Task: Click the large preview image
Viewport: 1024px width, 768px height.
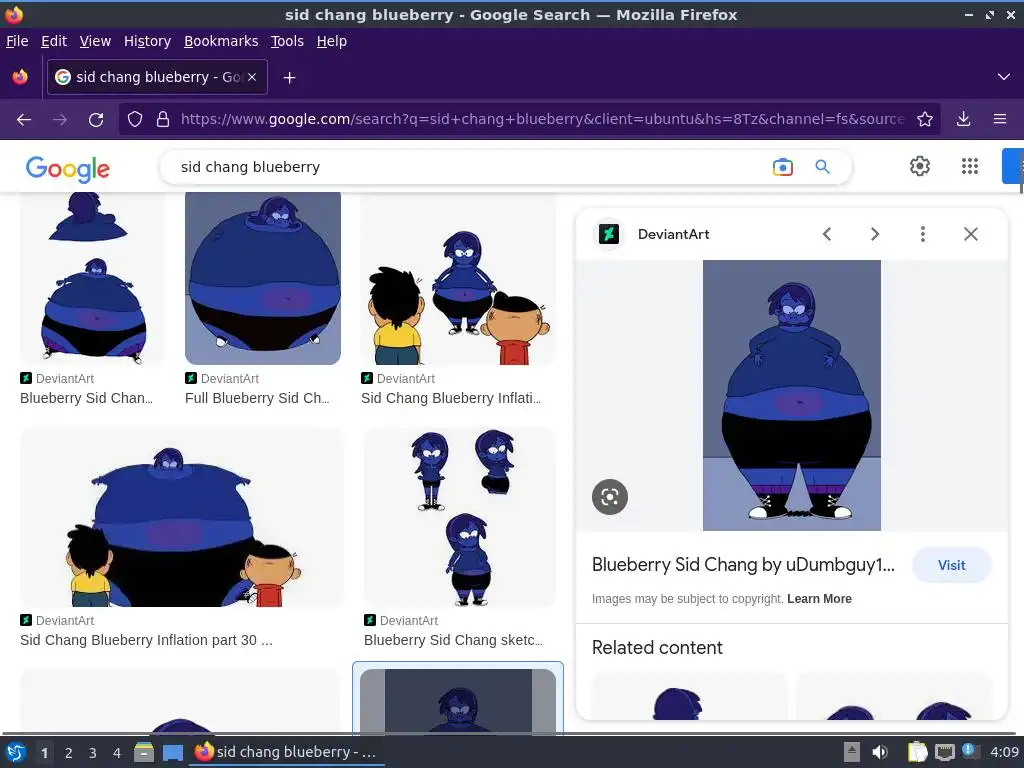Action: click(792, 395)
